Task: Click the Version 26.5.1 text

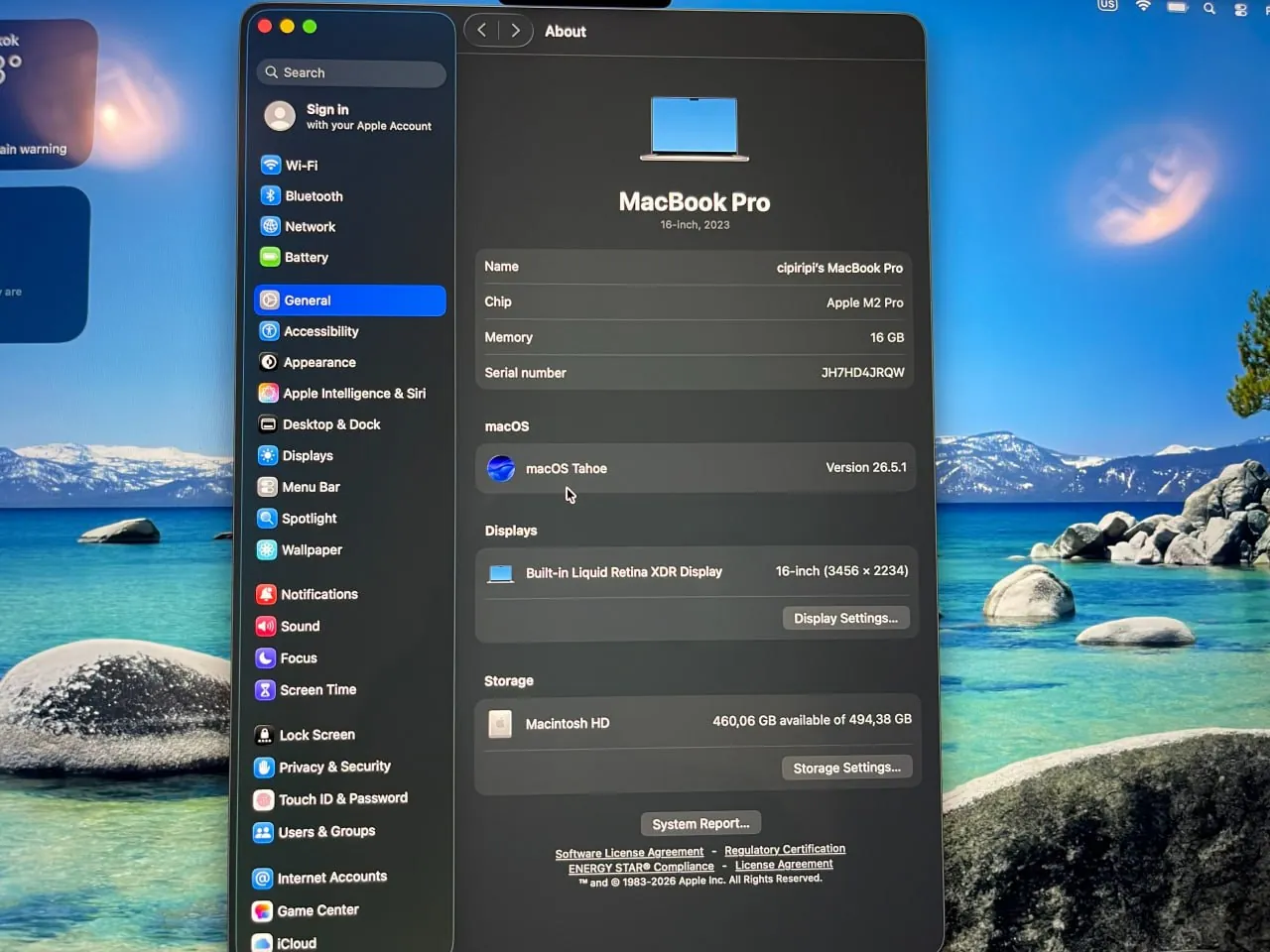Action: [866, 467]
